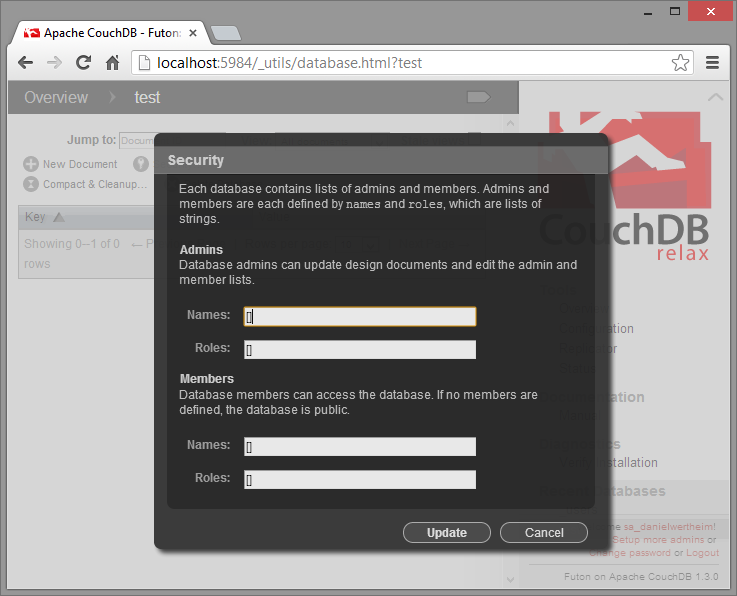Screen dimensions: 737x596
Task: Collapse the sidebar with the top arrow
Action: (x=715, y=97)
